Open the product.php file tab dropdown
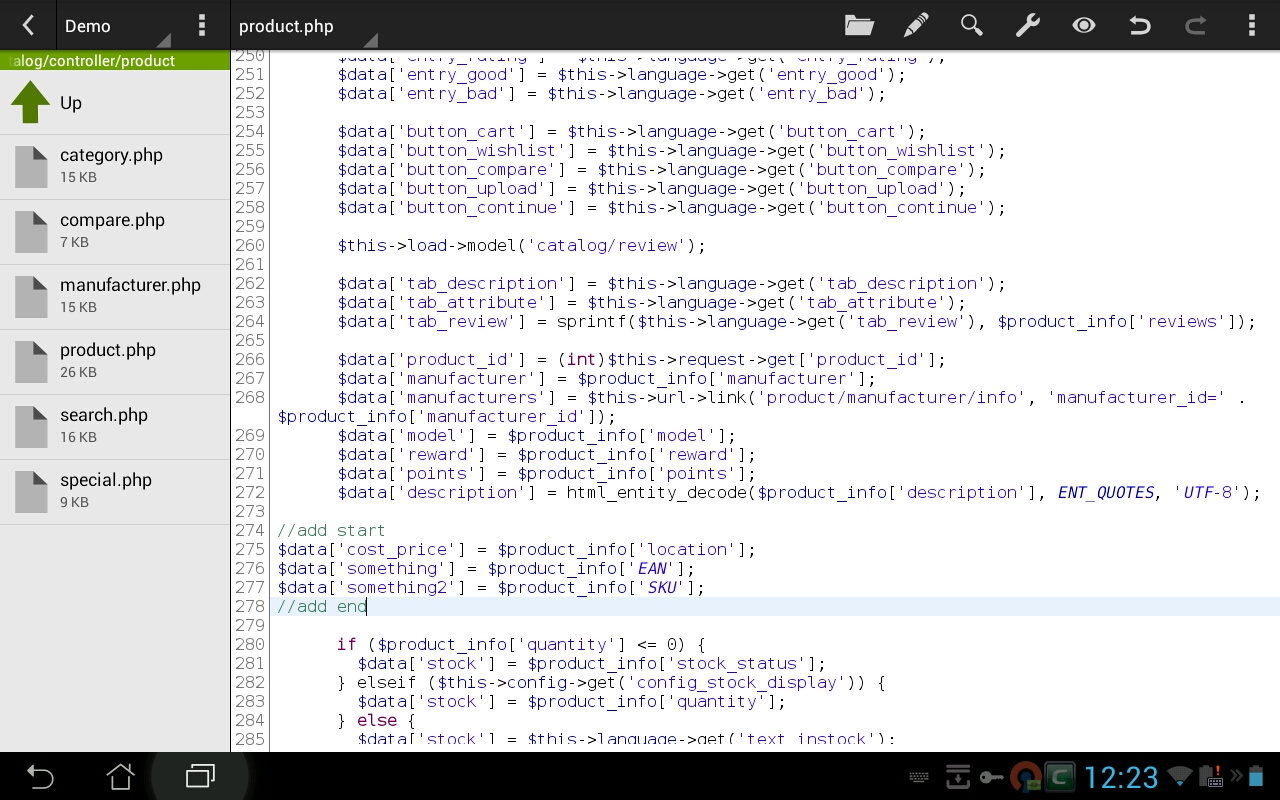Viewport: 1280px width, 800px height. tap(308, 26)
